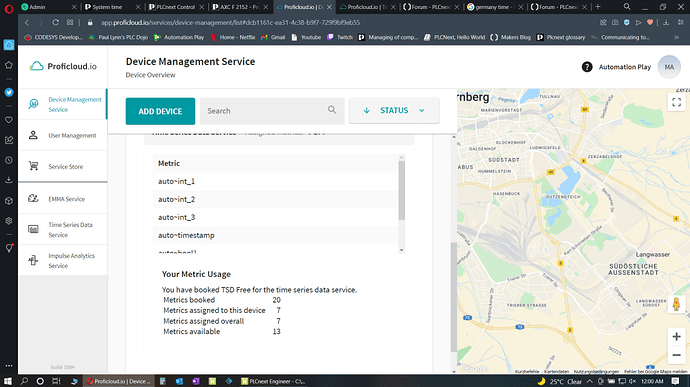The image size is (690, 387).
Task: Click taskbar Task View icon
Action: [x=56, y=381]
